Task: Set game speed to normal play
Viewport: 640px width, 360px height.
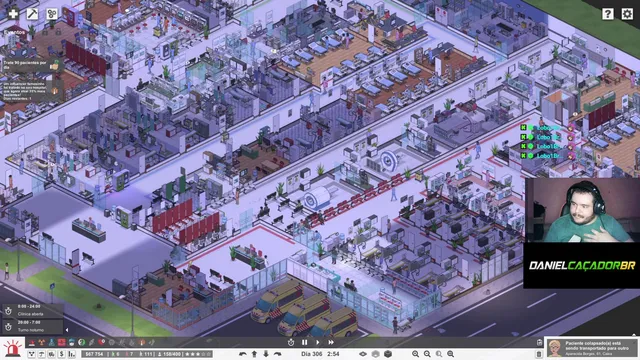Action: click(x=318, y=342)
